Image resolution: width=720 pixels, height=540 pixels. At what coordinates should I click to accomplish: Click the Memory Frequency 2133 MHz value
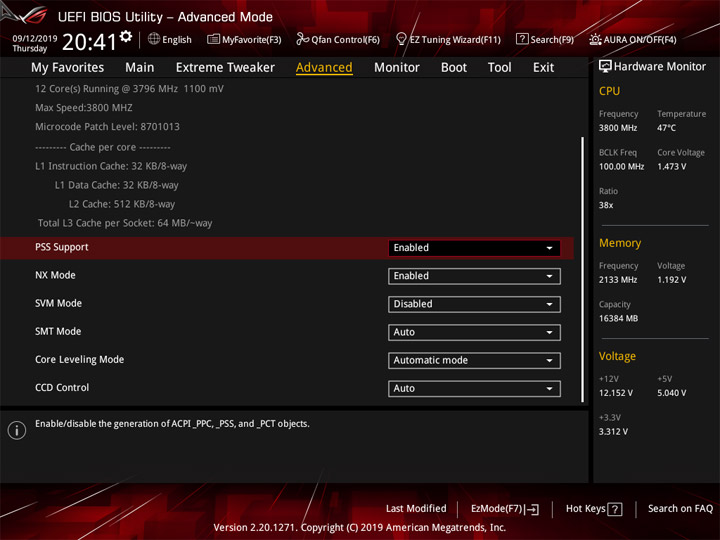click(x=618, y=280)
